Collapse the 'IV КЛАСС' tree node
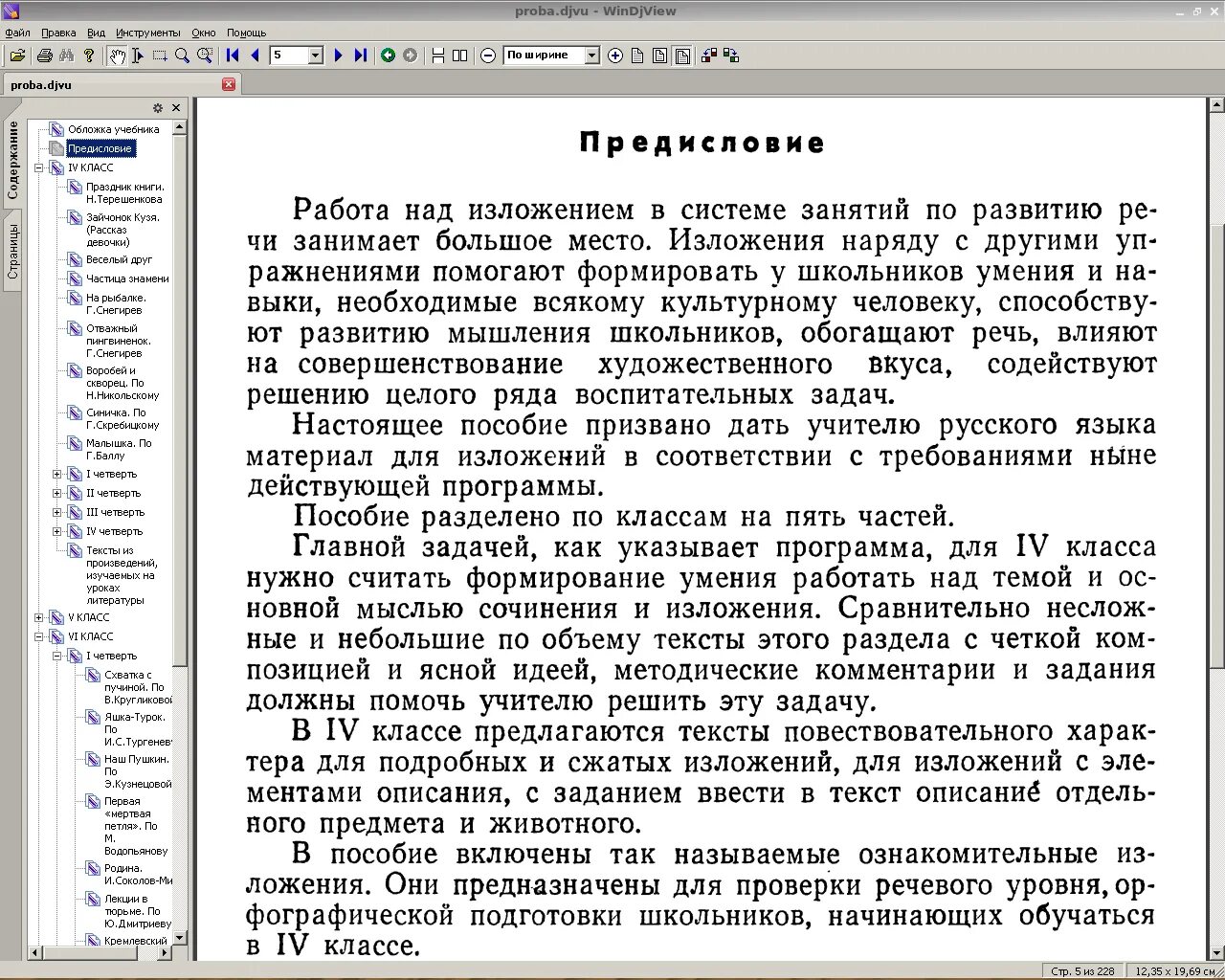Viewport: 1225px width, 980px height. tap(39, 167)
